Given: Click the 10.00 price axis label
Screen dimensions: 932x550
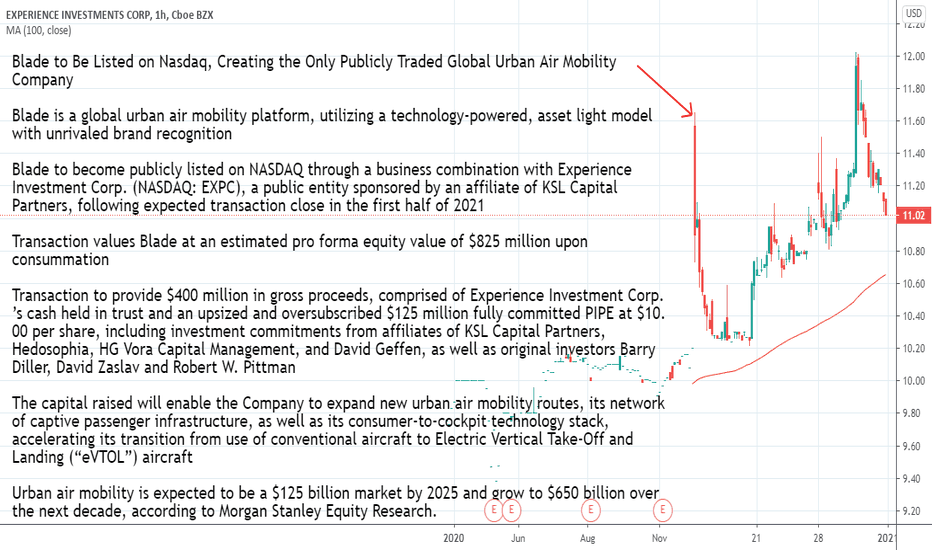Looking at the screenshot, I should [914, 381].
